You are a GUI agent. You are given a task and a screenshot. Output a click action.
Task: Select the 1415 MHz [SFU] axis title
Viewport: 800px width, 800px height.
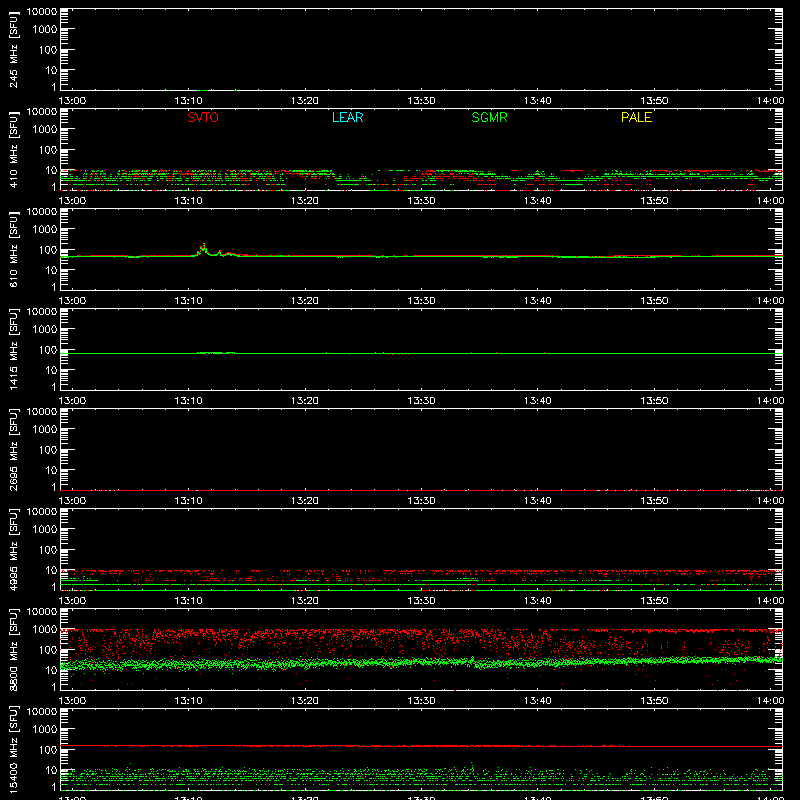click(14, 349)
